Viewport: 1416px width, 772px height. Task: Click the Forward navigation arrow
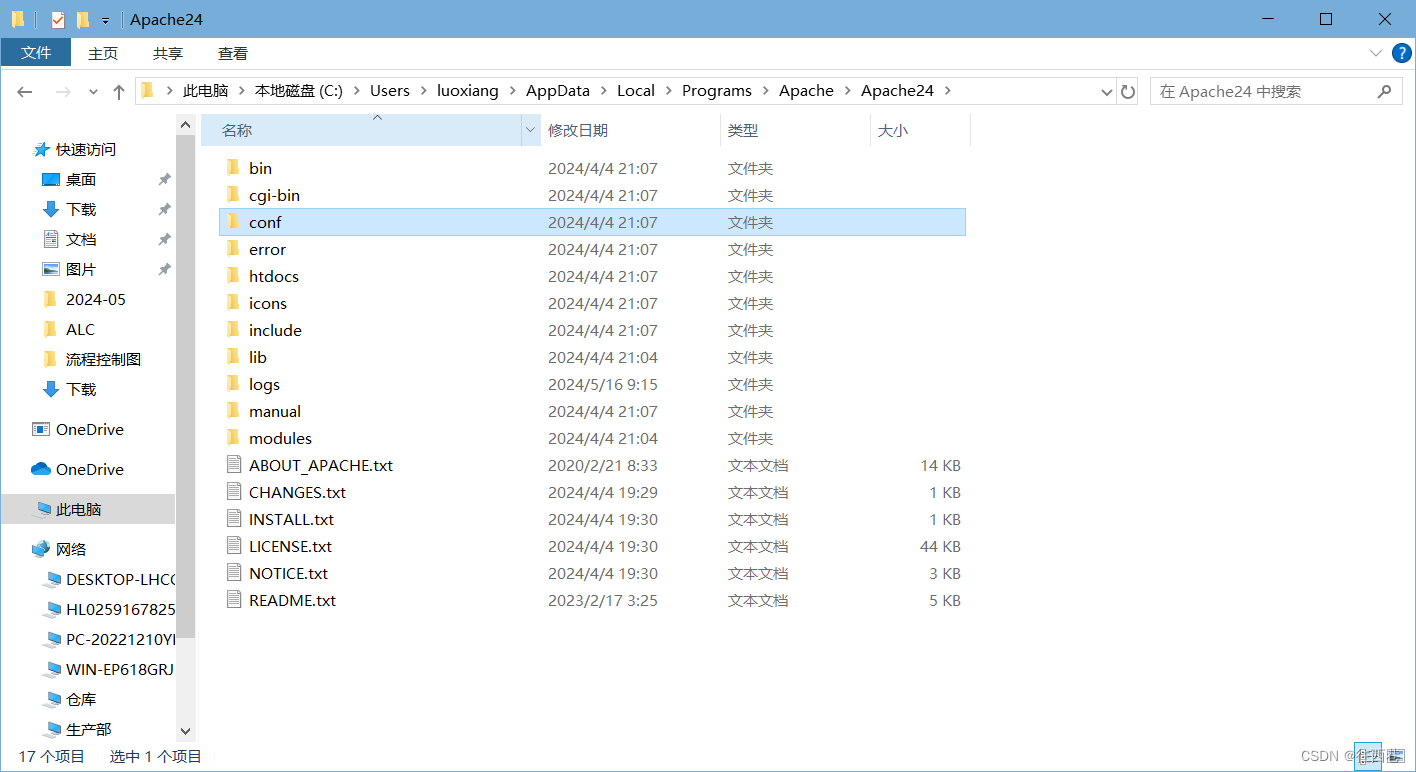pyautogui.click(x=63, y=91)
